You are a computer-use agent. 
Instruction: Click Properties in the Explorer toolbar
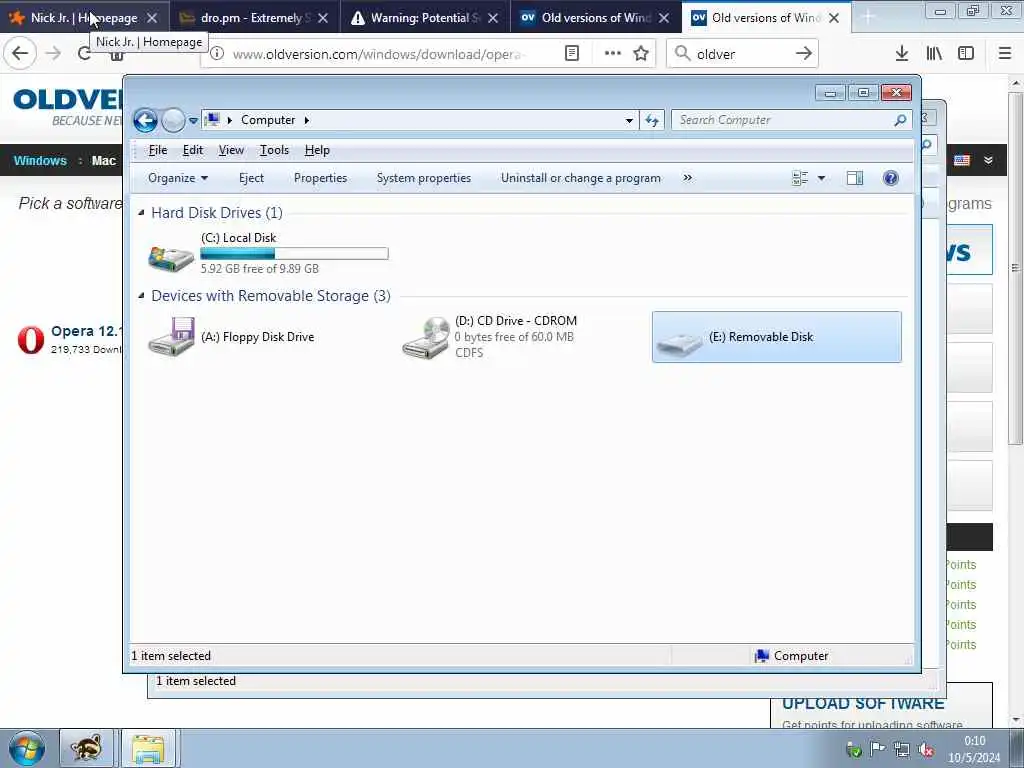[320, 178]
